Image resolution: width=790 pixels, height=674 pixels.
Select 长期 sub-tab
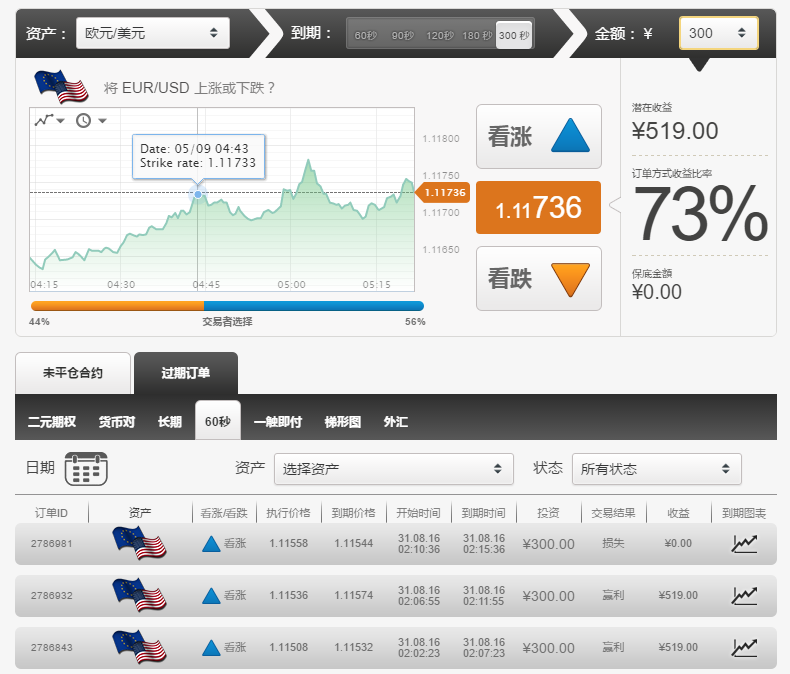point(170,422)
